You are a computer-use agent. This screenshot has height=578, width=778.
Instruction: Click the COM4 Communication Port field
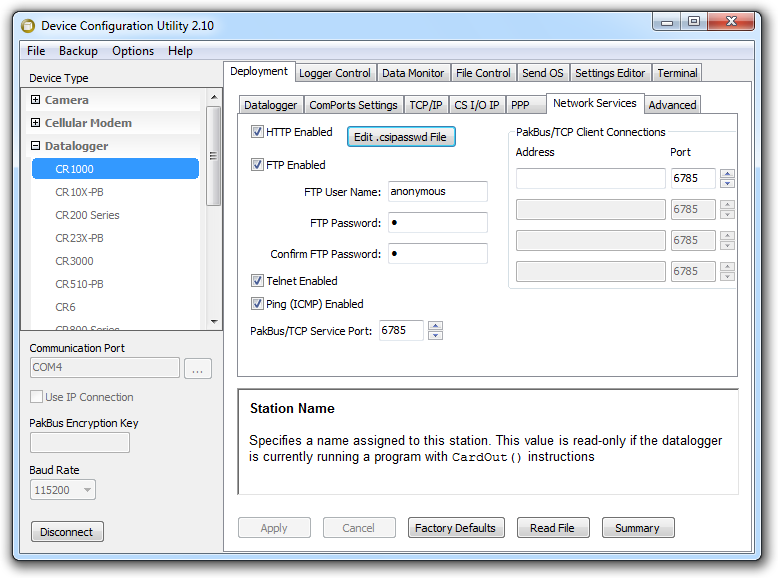tap(105, 368)
